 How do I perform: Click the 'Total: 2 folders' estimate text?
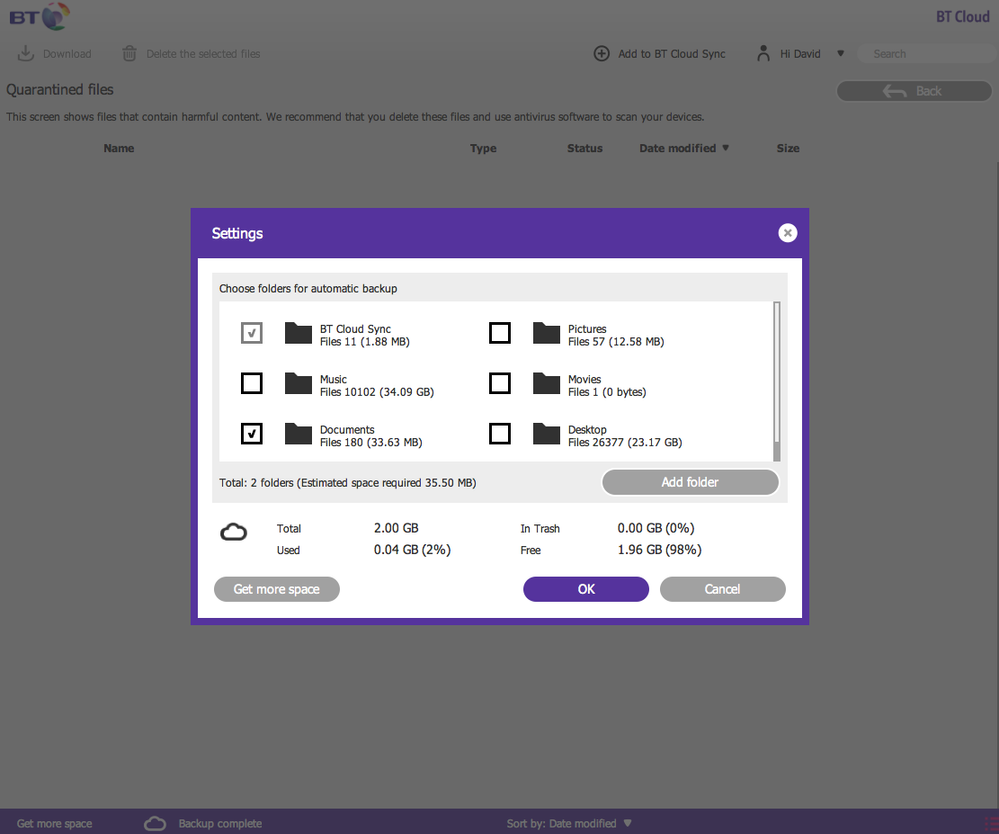tap(347, 483)
